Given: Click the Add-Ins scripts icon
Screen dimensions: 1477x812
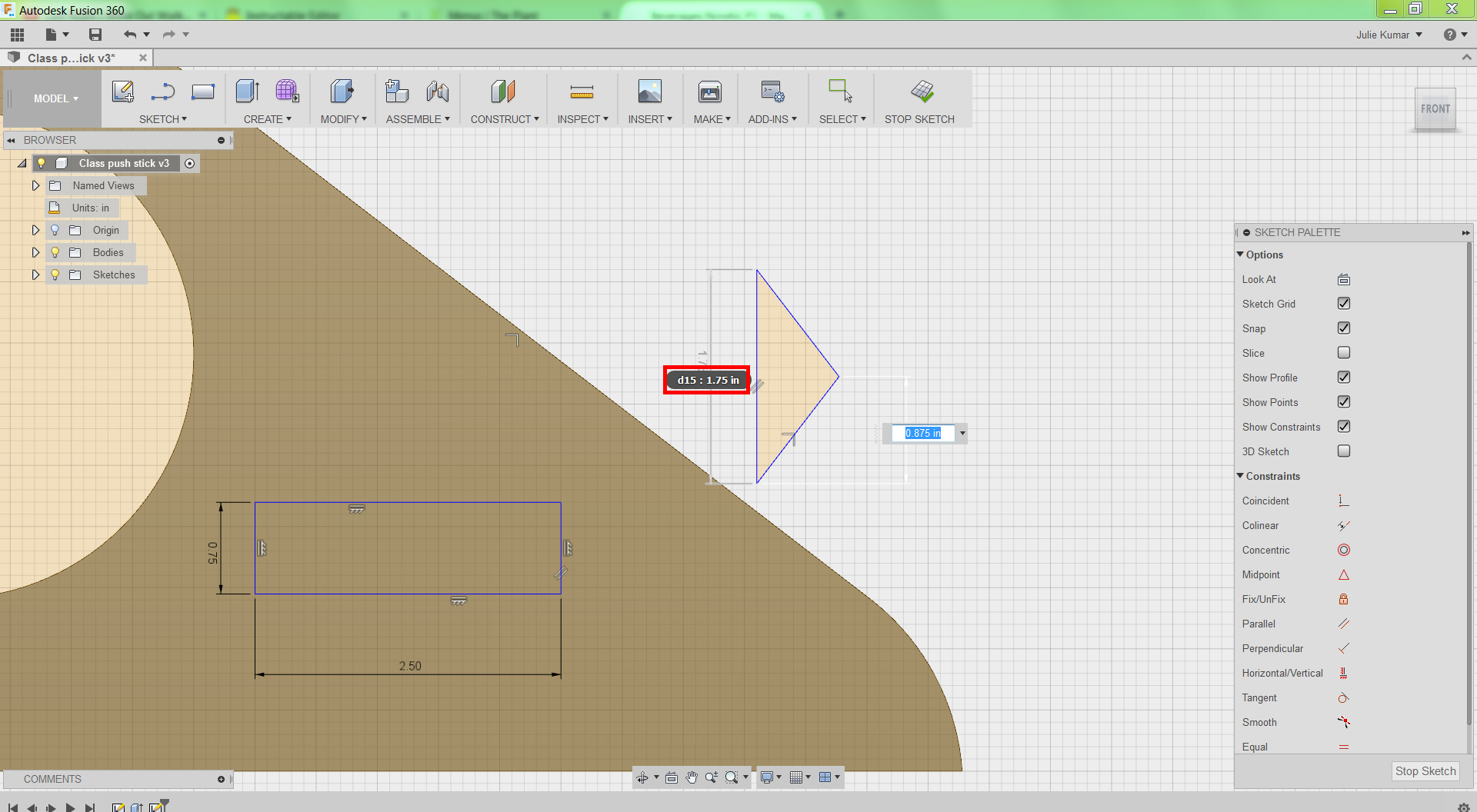Looking at the screenshot, I should pos(772,92).
